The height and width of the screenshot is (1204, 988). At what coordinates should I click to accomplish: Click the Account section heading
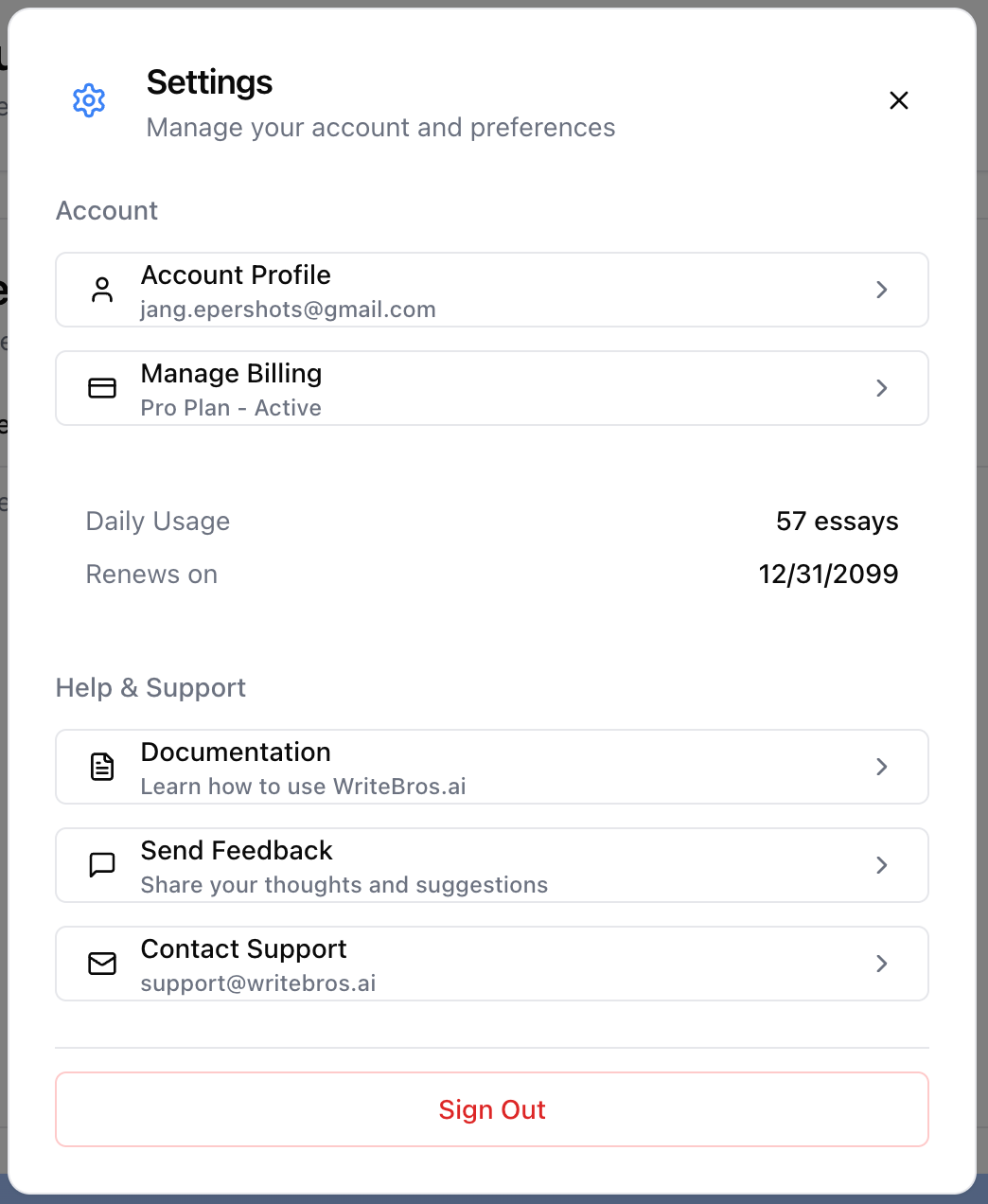tap(107, 211)
